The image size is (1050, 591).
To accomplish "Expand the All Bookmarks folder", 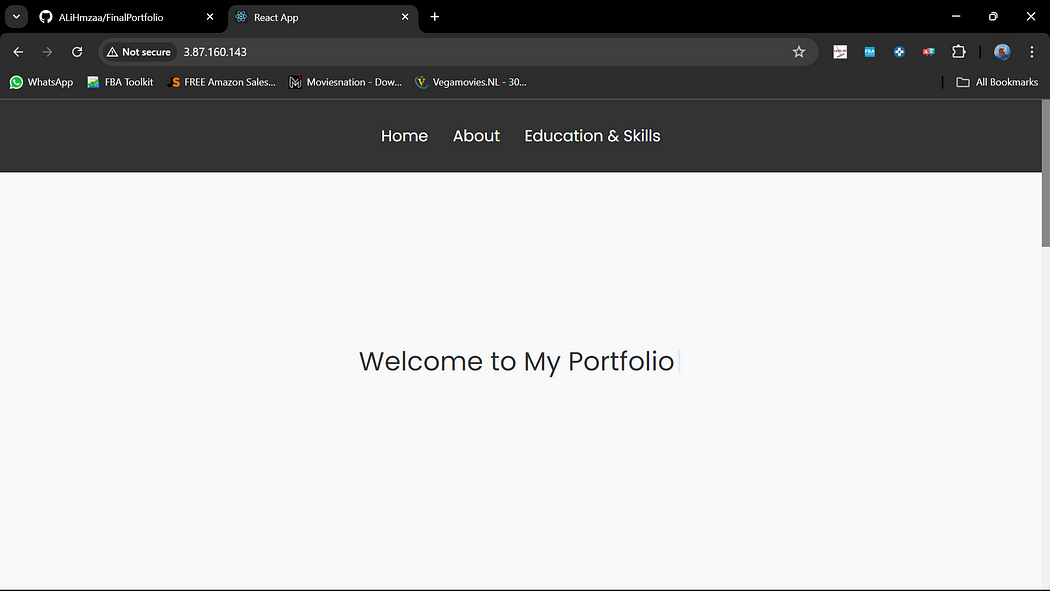I will [996, 82].
